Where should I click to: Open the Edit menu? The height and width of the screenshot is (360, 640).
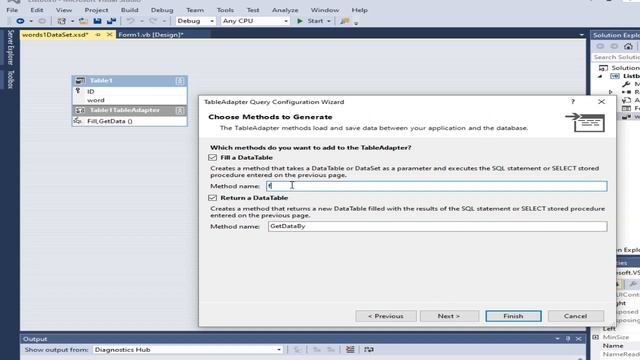[36, 10]
